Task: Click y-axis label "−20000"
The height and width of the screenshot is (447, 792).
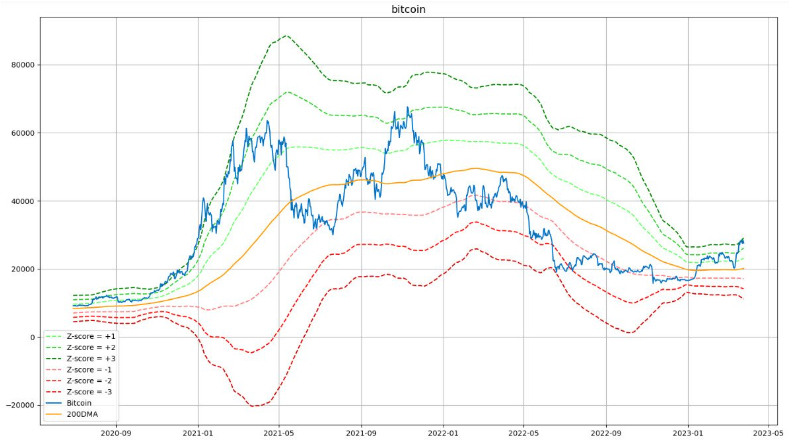Action: click(21, 405)
